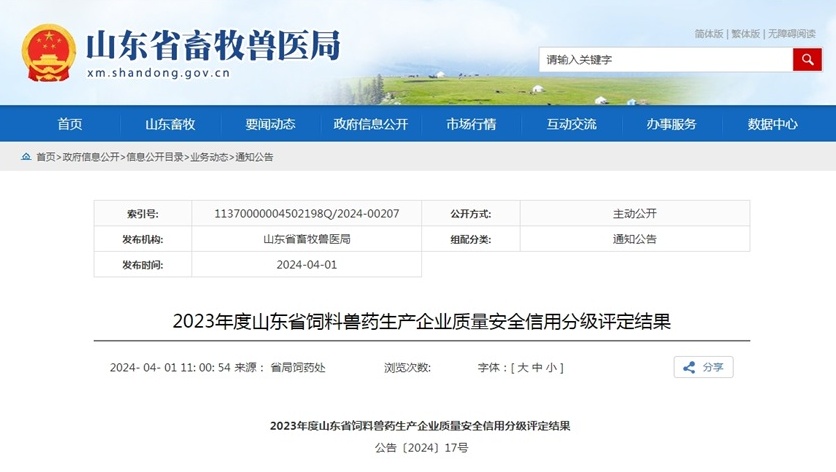Open the 市场行情 navigation item
This screenshot has height=472, width=836.
click(471, 124)
